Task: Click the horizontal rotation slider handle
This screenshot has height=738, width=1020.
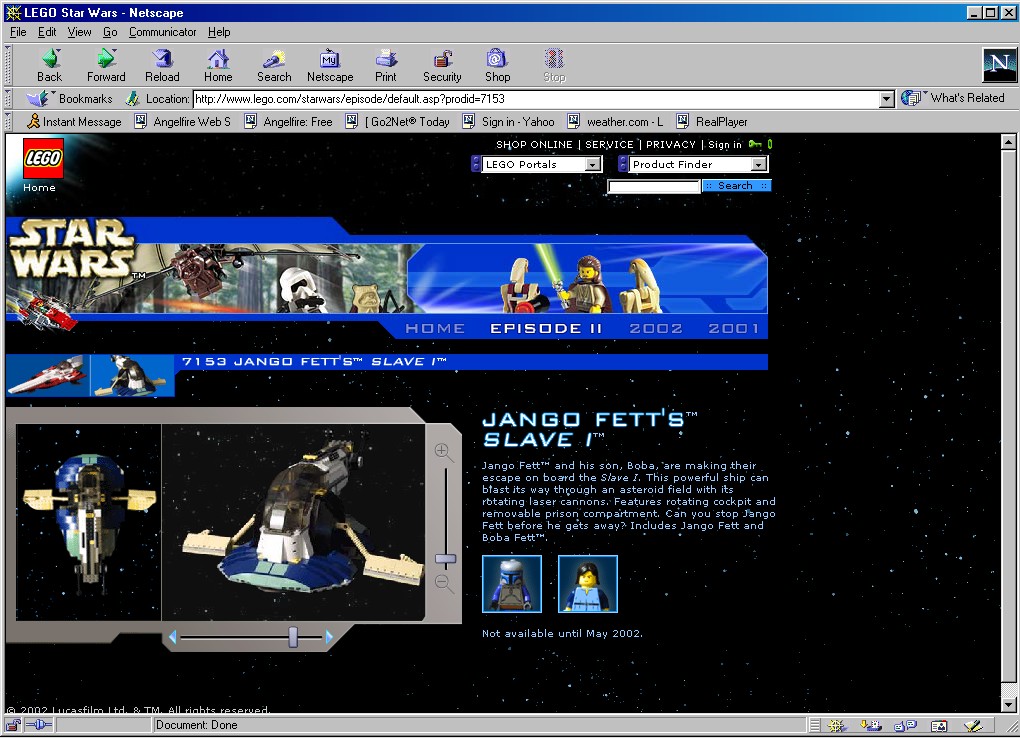Action: 293,637
